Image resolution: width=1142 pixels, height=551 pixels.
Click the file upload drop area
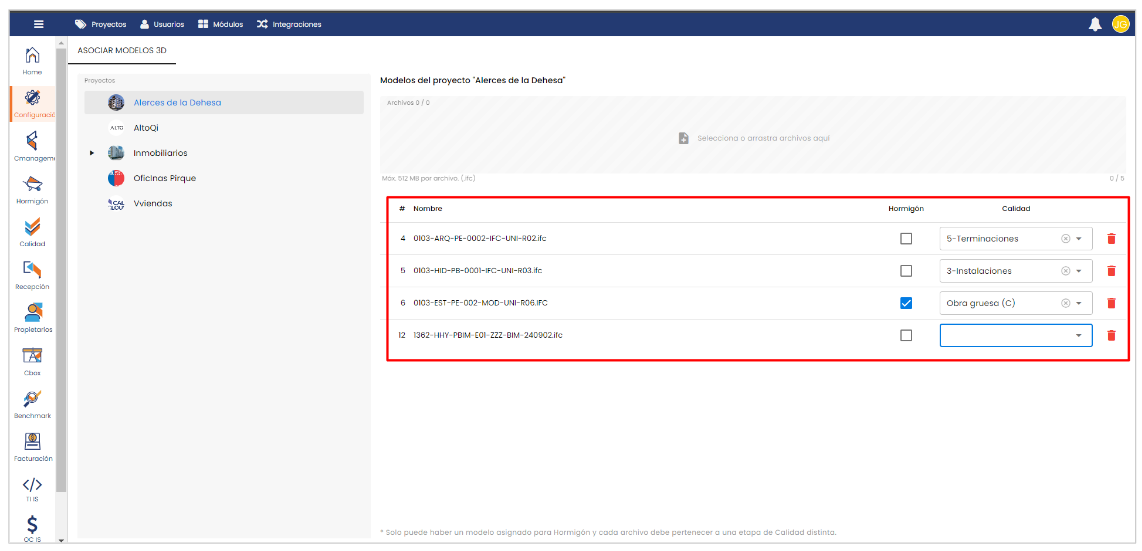pyautogui.click(x=754, y=138)
